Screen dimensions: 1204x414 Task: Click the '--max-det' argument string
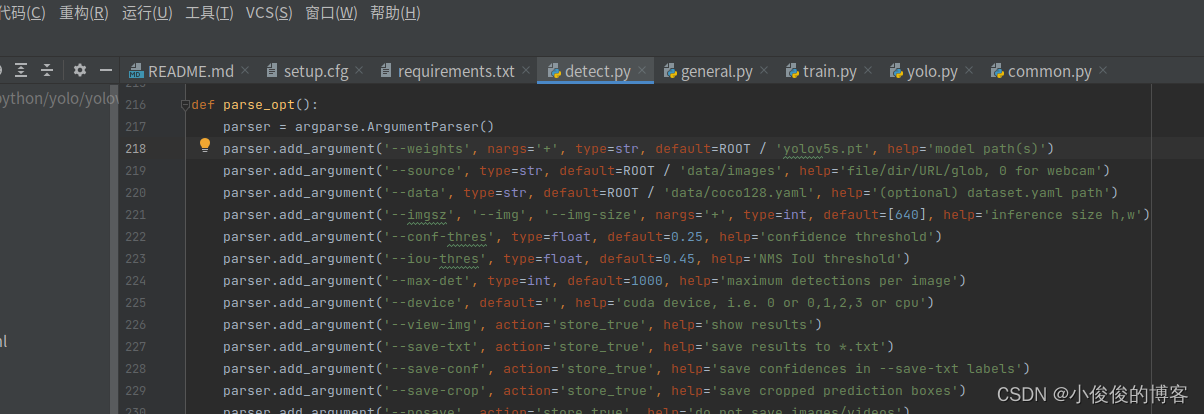pyautogui.click(x=428, y=280)
